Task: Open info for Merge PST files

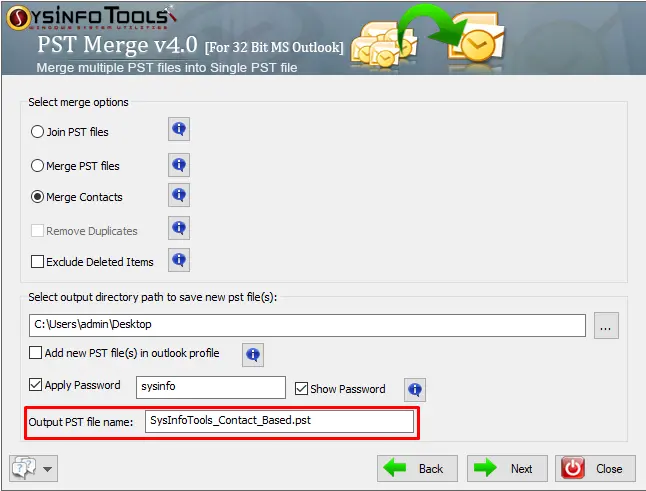Action: tap(179, 165)
